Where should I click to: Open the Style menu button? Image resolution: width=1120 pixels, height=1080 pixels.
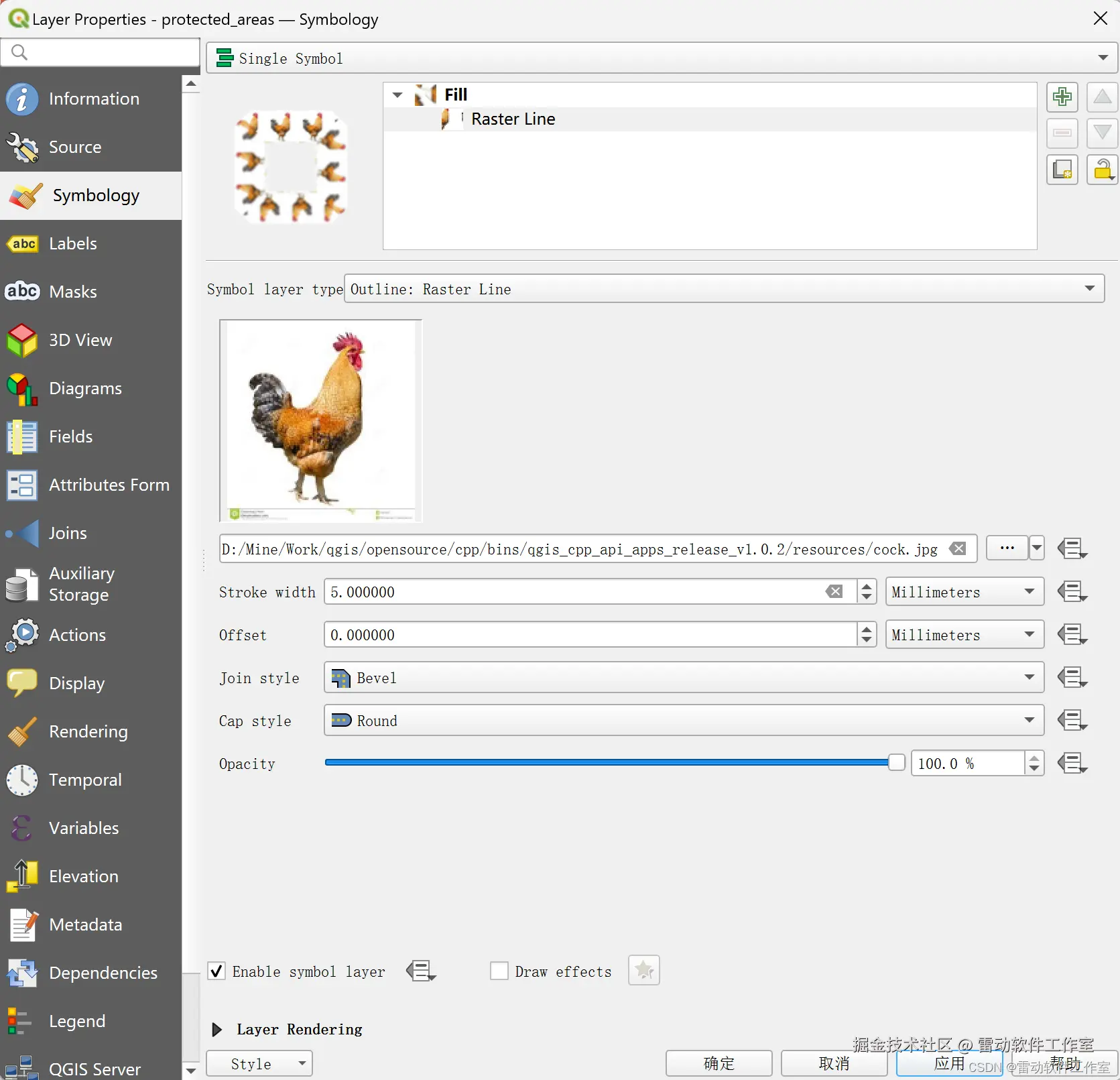259,1064
